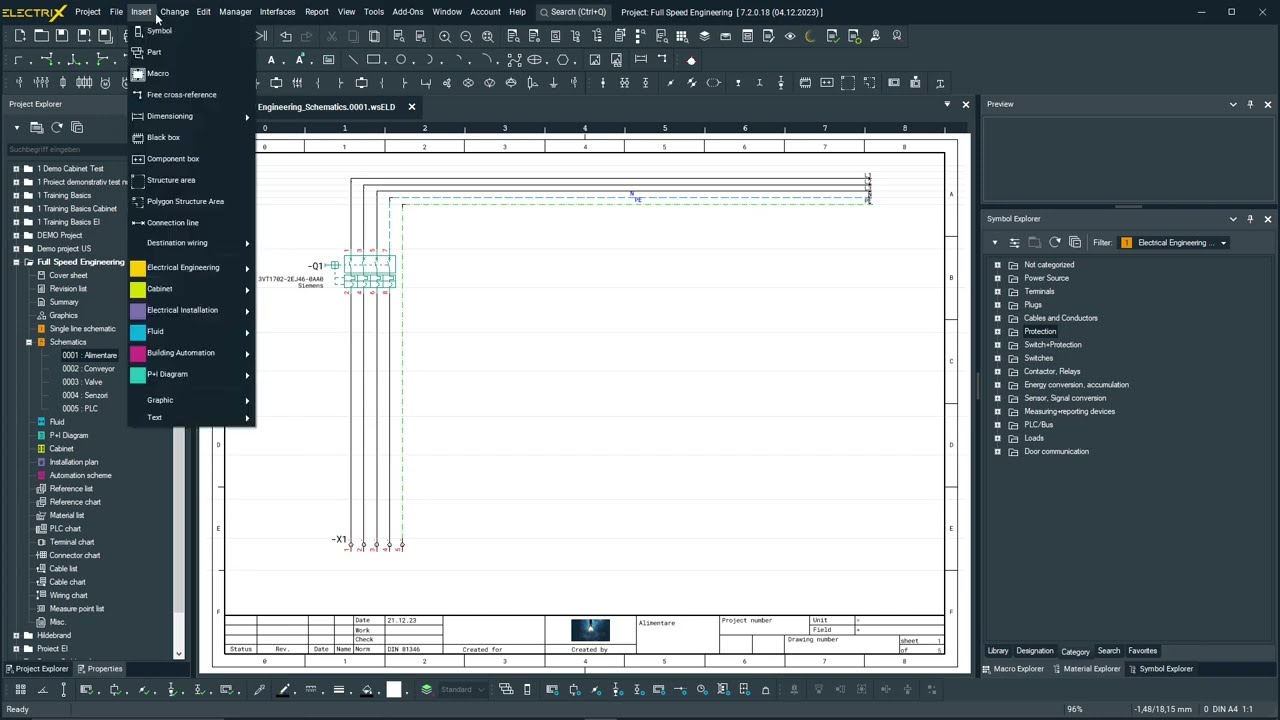This screenshot has width=1280, height=720.
Task: Collapse the Schematics tree node
Action: pos(29,342)
